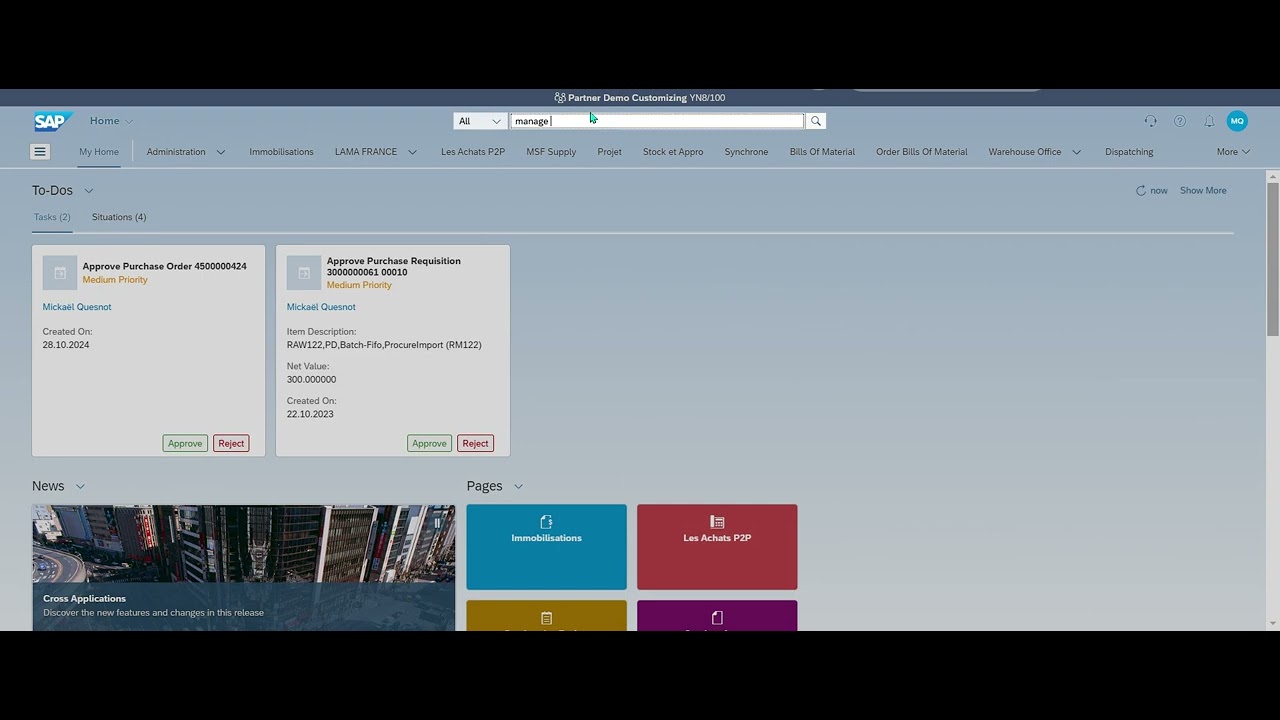This screenshot has width=1280, height=720.
Task: Open the Order Bills Of Material menu item
Action: tap(922, 152)
